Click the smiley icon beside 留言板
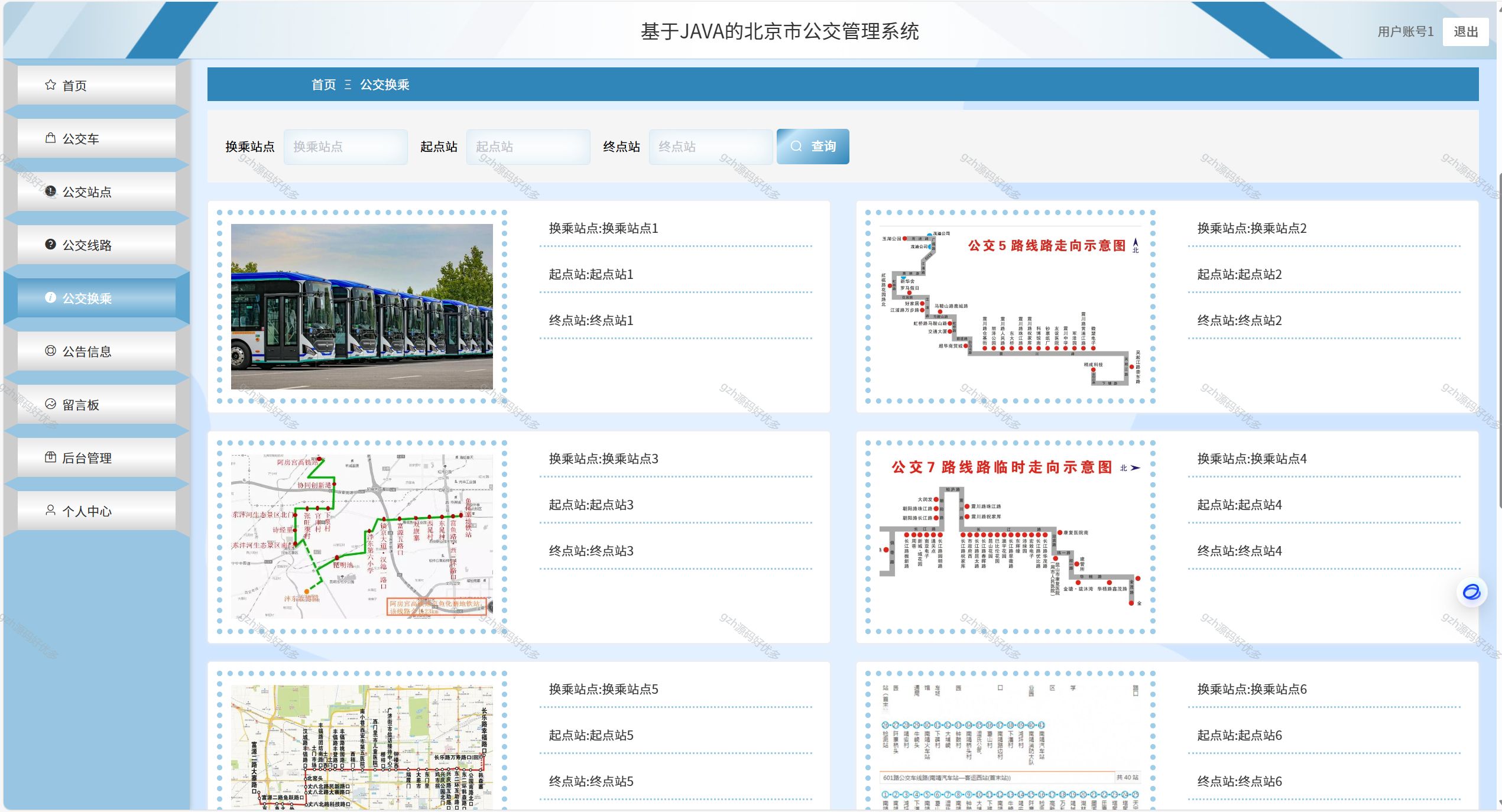Image resolution: width=1502 pixels, height=812 pixels. pyautogui.click(x=50, y=404)
